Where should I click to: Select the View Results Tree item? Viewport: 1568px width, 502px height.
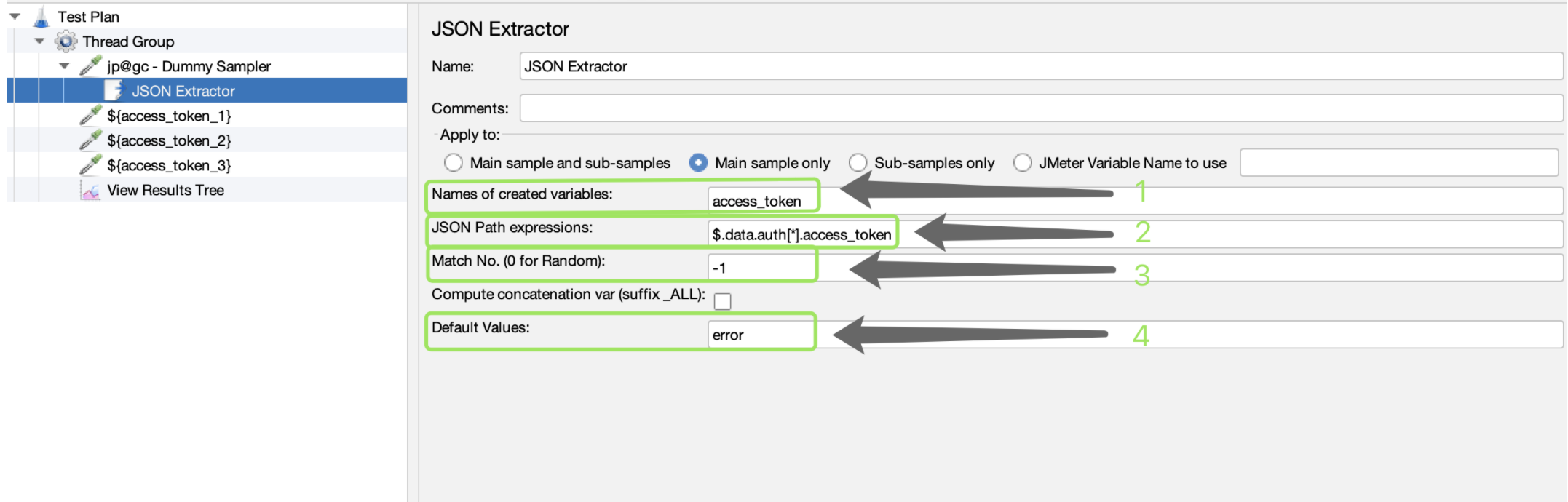pyautogui.click(x=165, y=191)
